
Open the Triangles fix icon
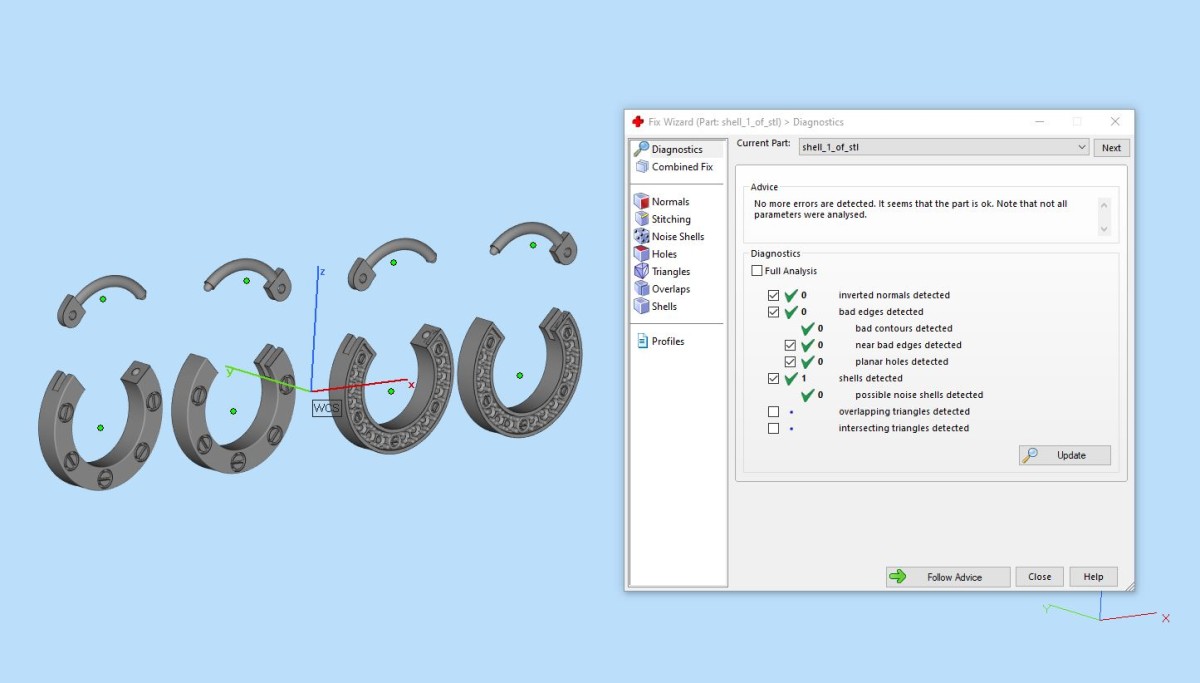pyautogui.click(x=641, y=271)
